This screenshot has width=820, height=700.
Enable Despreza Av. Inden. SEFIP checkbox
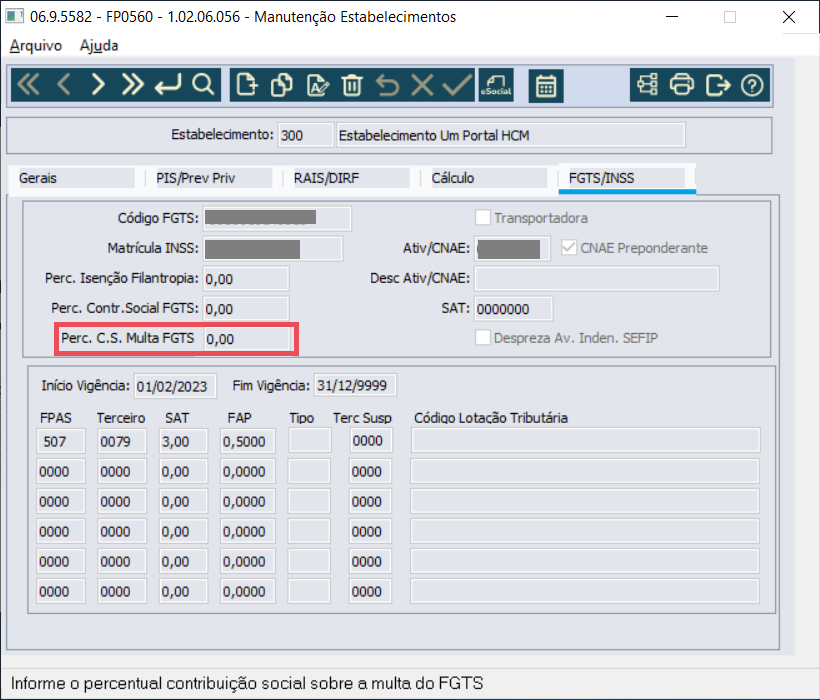click(483, 338)
